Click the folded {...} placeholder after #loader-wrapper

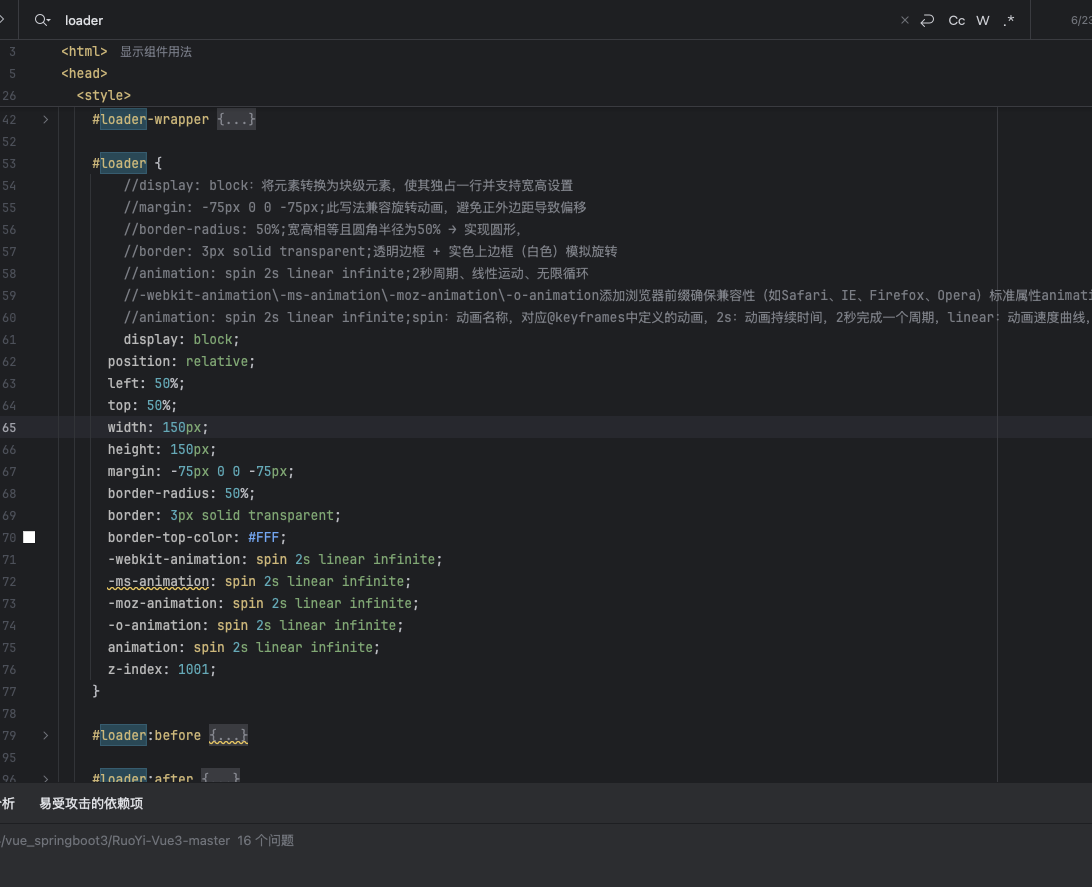pos(236,120)
